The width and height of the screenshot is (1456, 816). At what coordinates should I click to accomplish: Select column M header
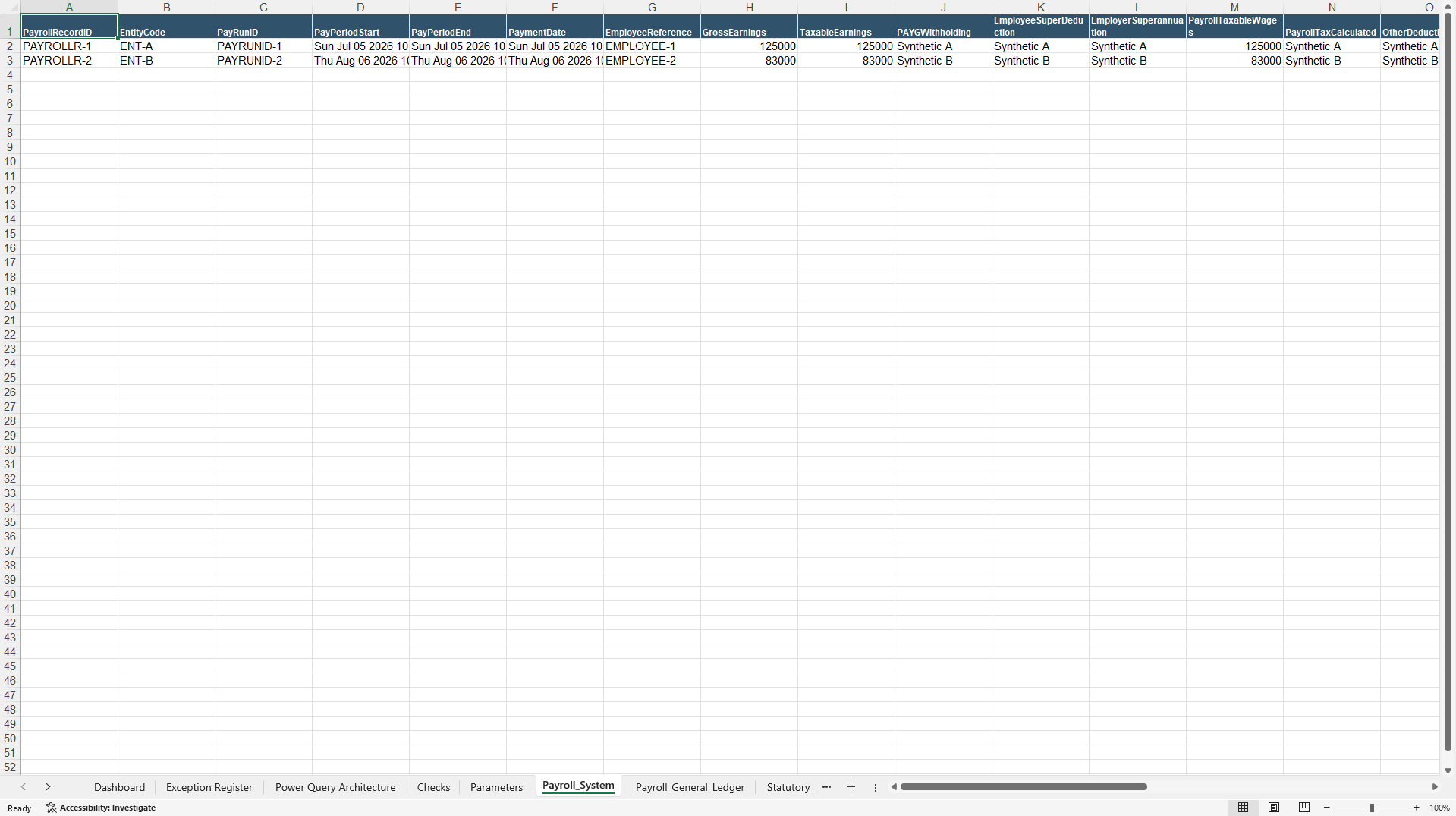[1234, 7]
